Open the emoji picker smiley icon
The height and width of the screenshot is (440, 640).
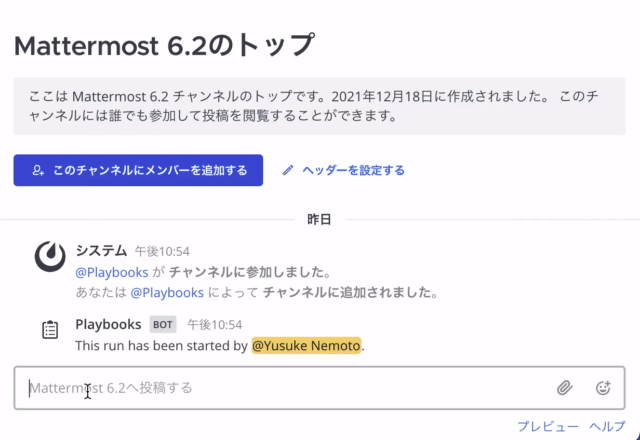(603, 388)
